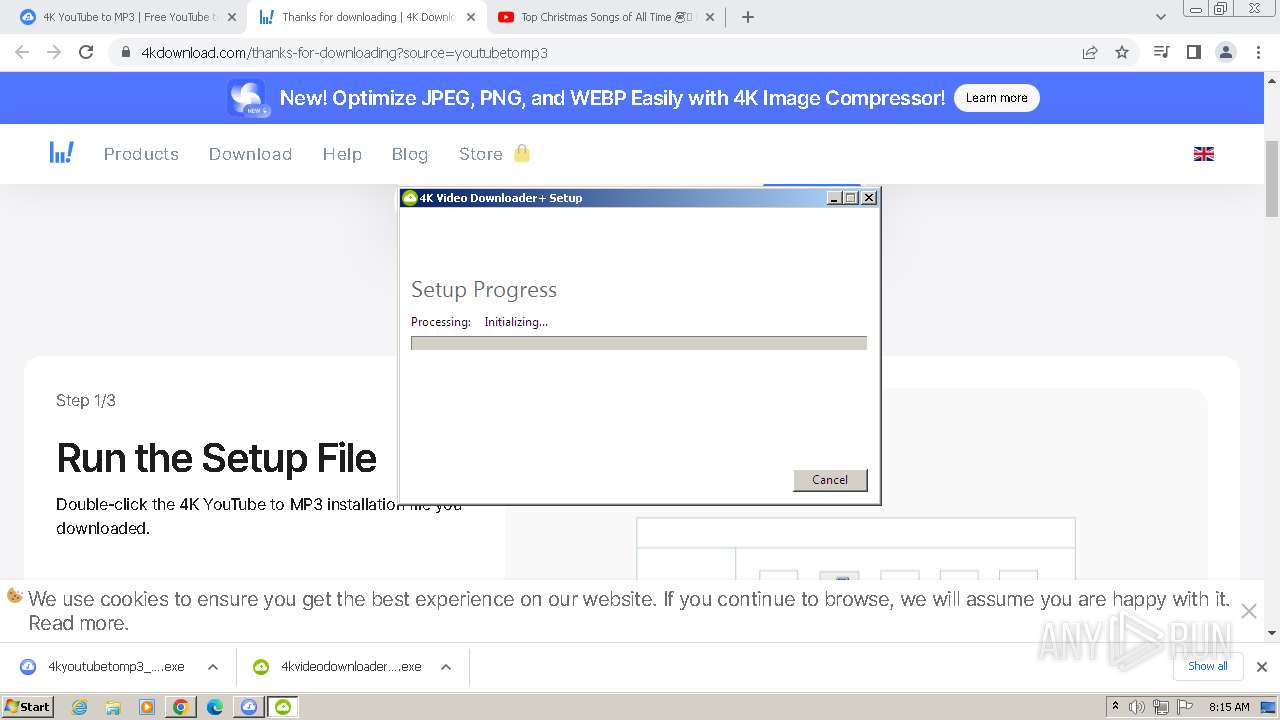Open Chrome profile avatar

(1225, 52)
